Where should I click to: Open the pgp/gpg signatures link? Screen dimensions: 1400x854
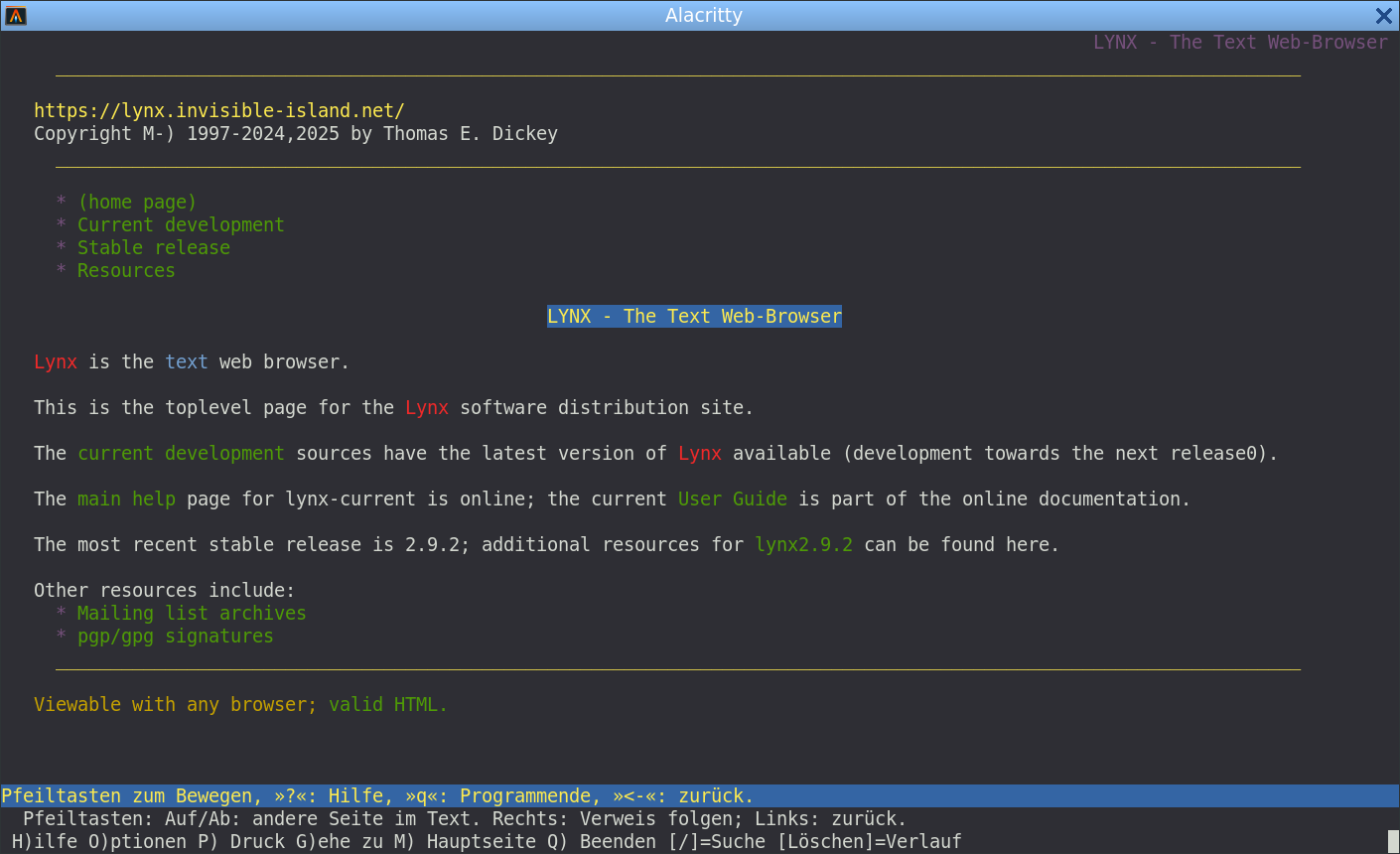click(175, 636)
